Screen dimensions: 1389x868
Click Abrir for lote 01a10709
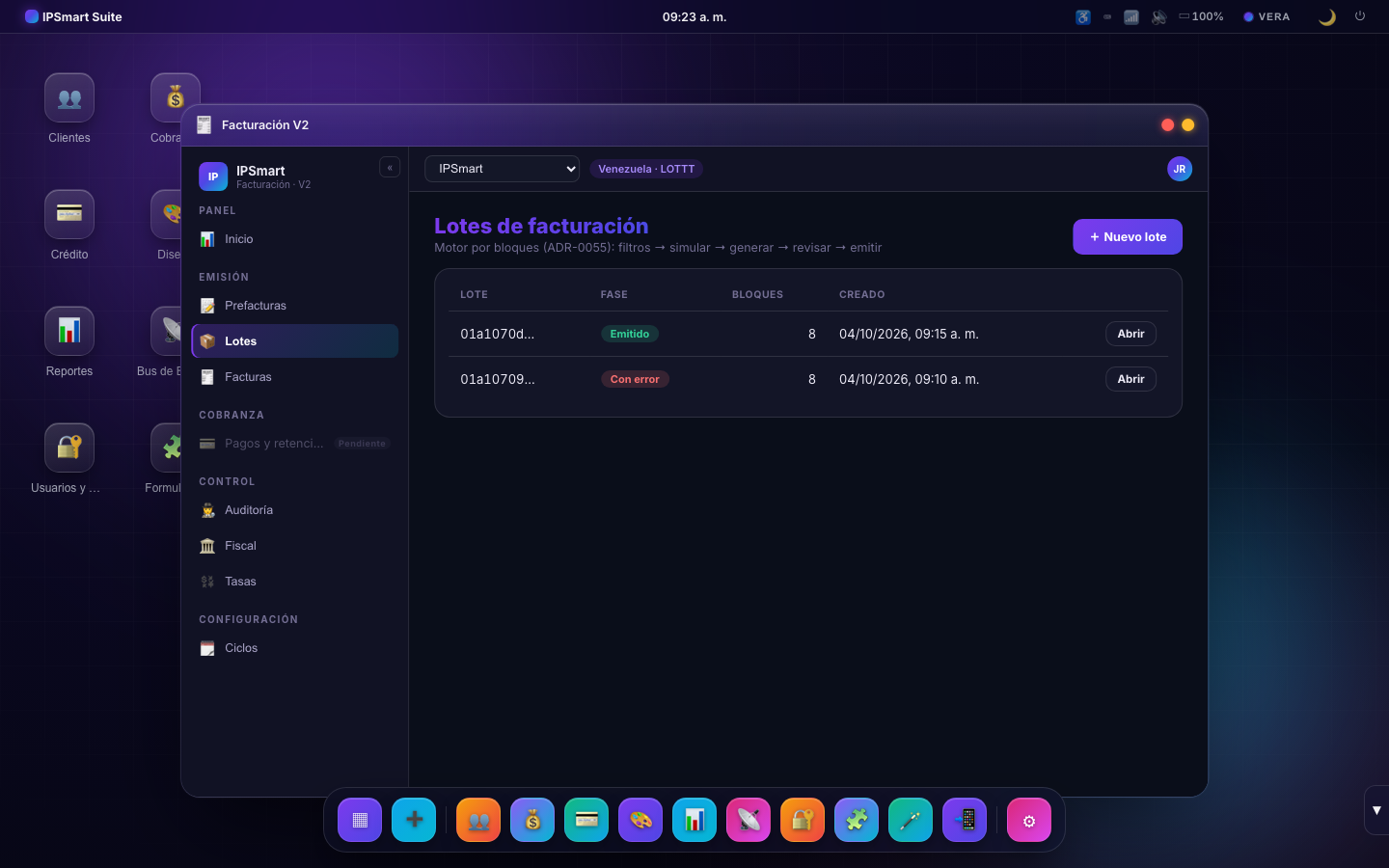[1130, 379]
